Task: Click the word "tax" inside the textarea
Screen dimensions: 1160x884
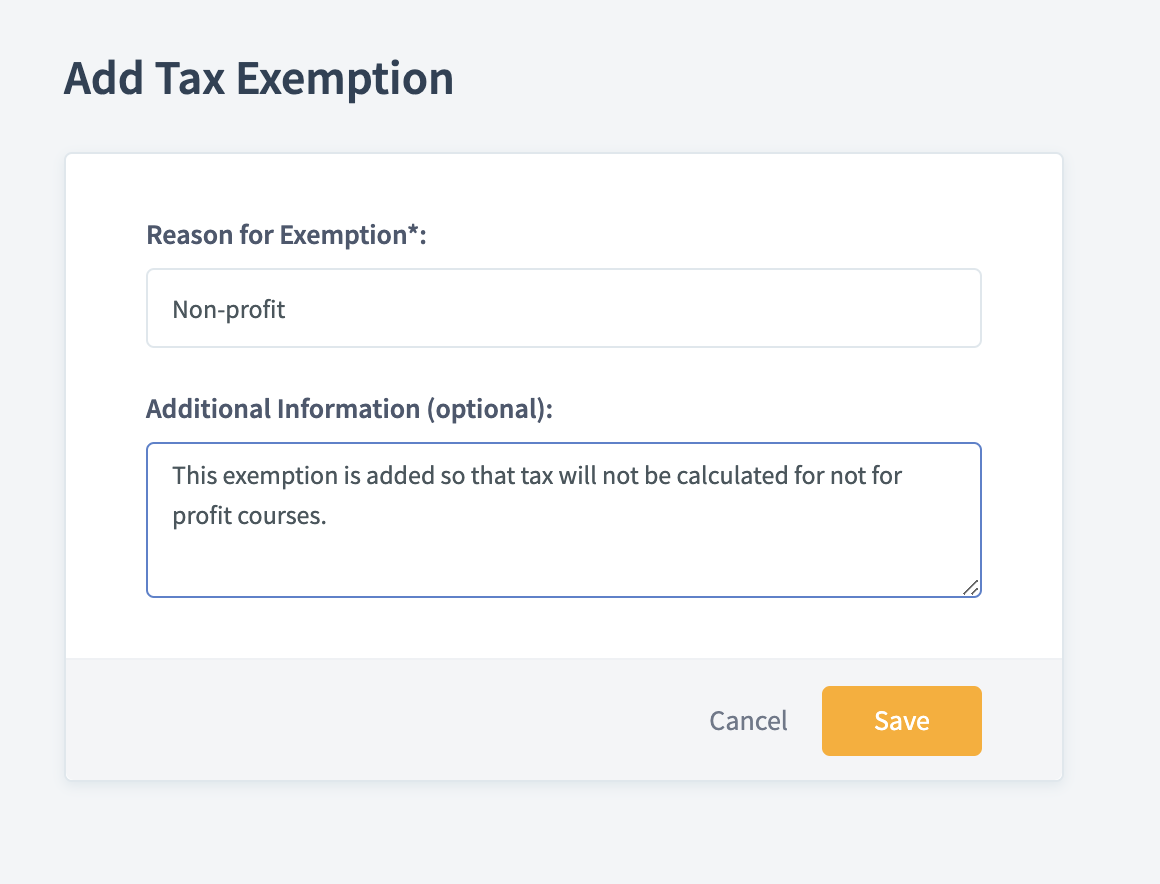Action: (x=537, y=474)
